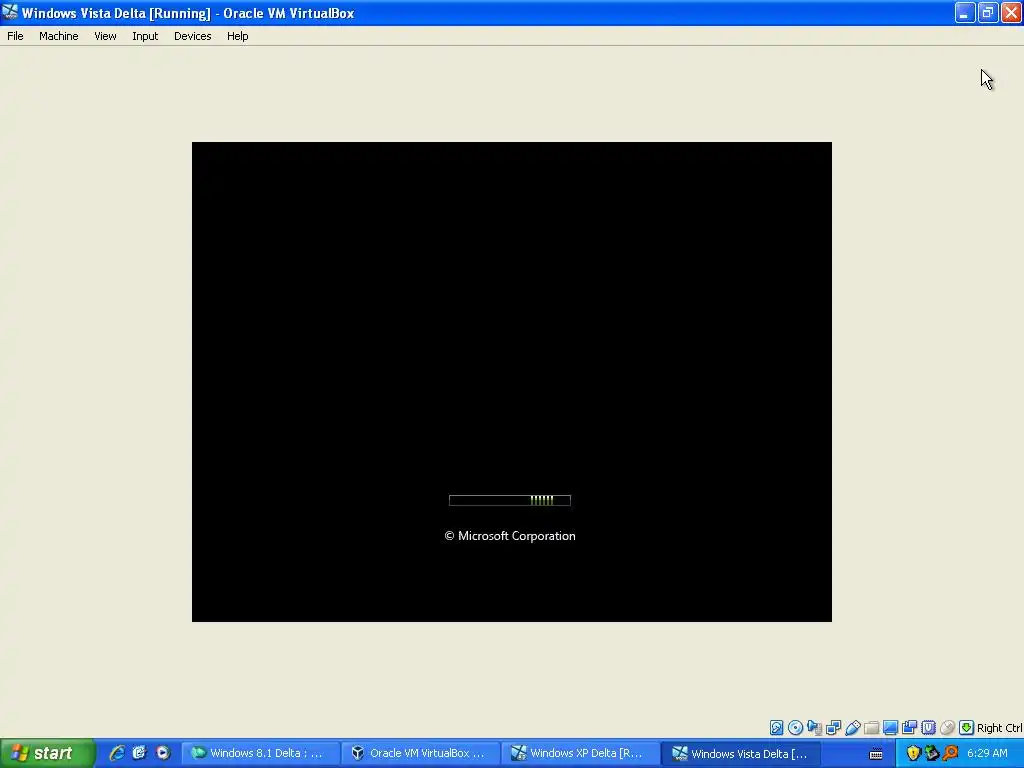Click the mouse integration status icon
Image resolution: width=1024 pixels, height=768 pixels.
[x=948, y=728]
